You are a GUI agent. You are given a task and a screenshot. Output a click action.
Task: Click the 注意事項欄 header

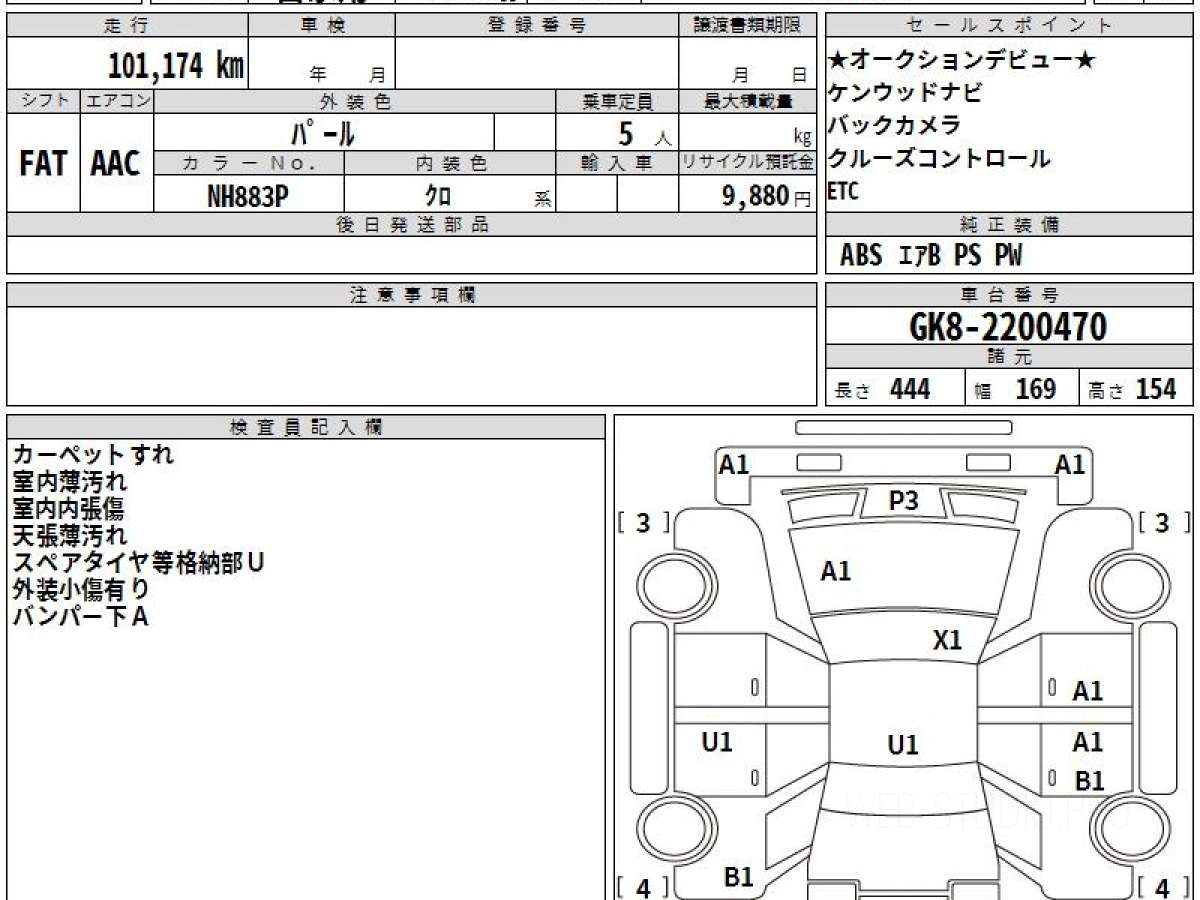click(412, 295)
